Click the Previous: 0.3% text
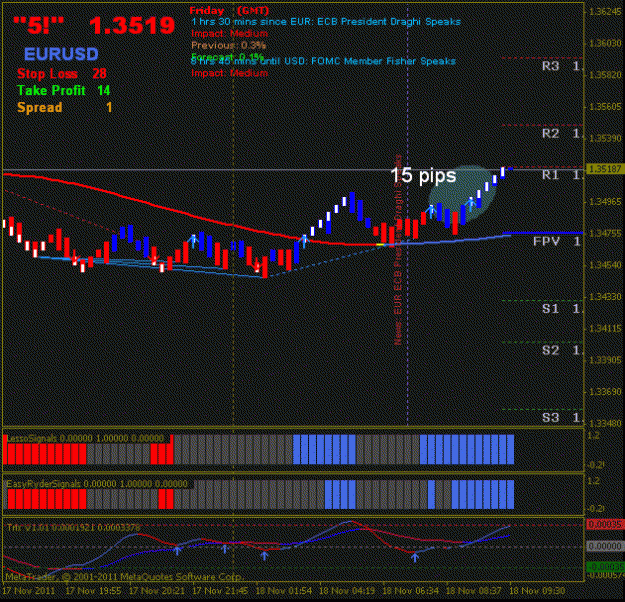Viewport: 625px width, 602px height. [x=228, y=45]
